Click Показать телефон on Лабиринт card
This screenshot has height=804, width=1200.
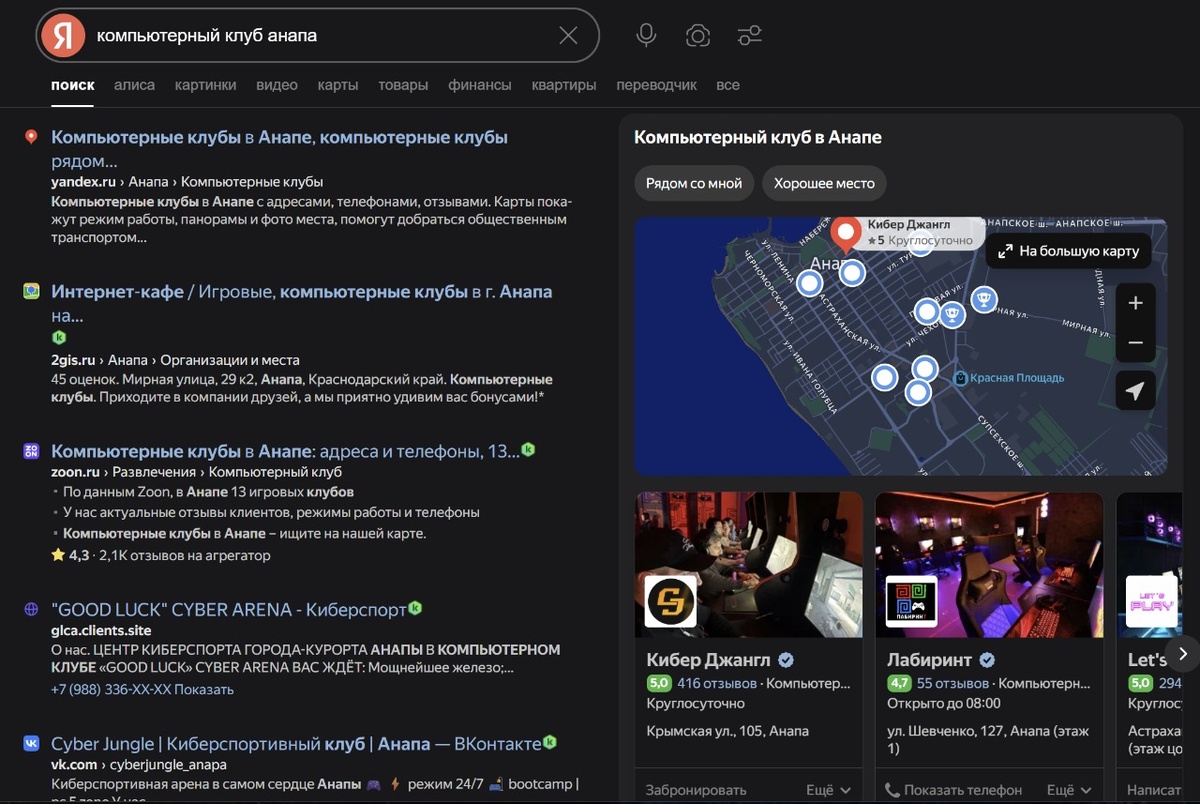tap(954, 790)
